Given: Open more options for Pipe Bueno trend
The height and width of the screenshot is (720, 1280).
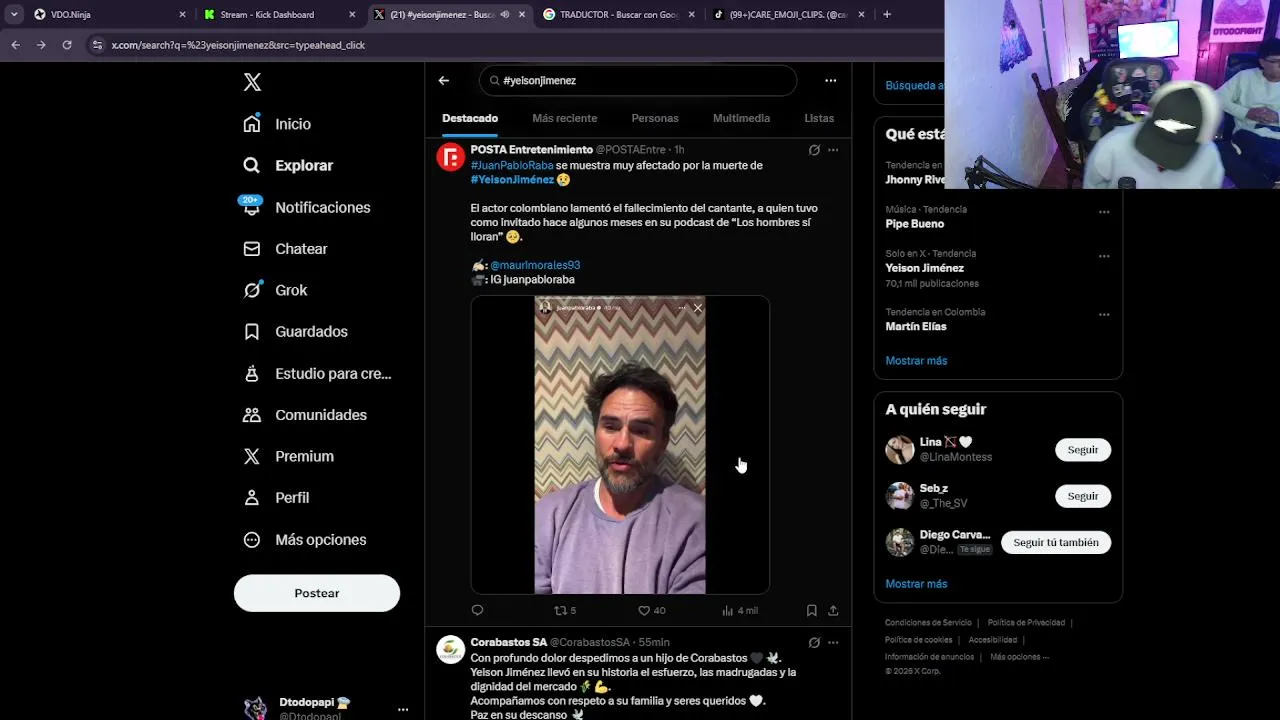Looking at the screenshot, I should (1104, 212).
